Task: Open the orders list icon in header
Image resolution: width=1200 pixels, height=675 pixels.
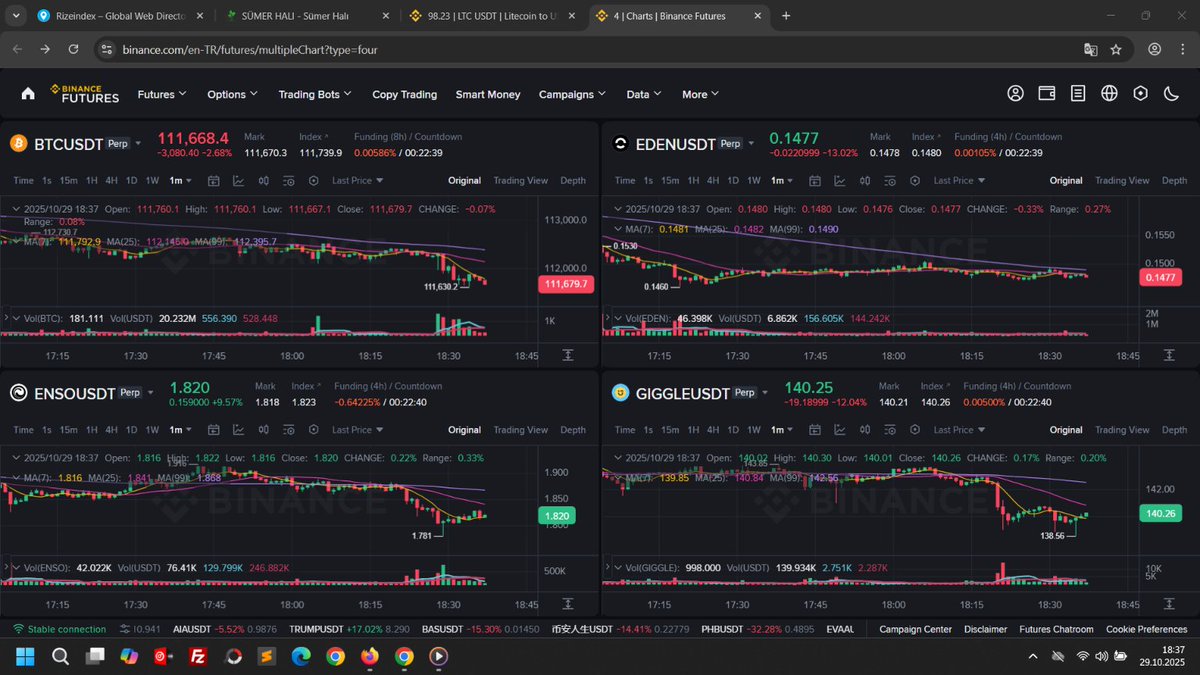Action: coord(1078,94)
